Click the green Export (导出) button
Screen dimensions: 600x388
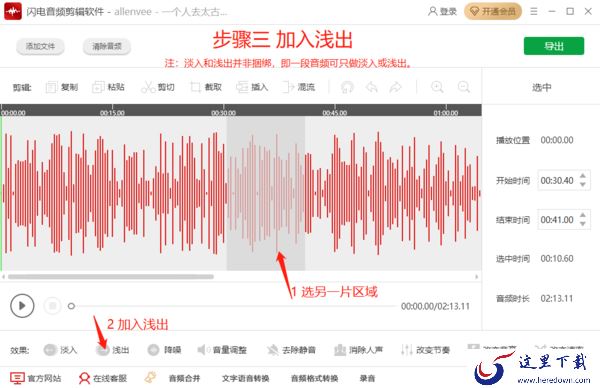(x=554, y=46)
